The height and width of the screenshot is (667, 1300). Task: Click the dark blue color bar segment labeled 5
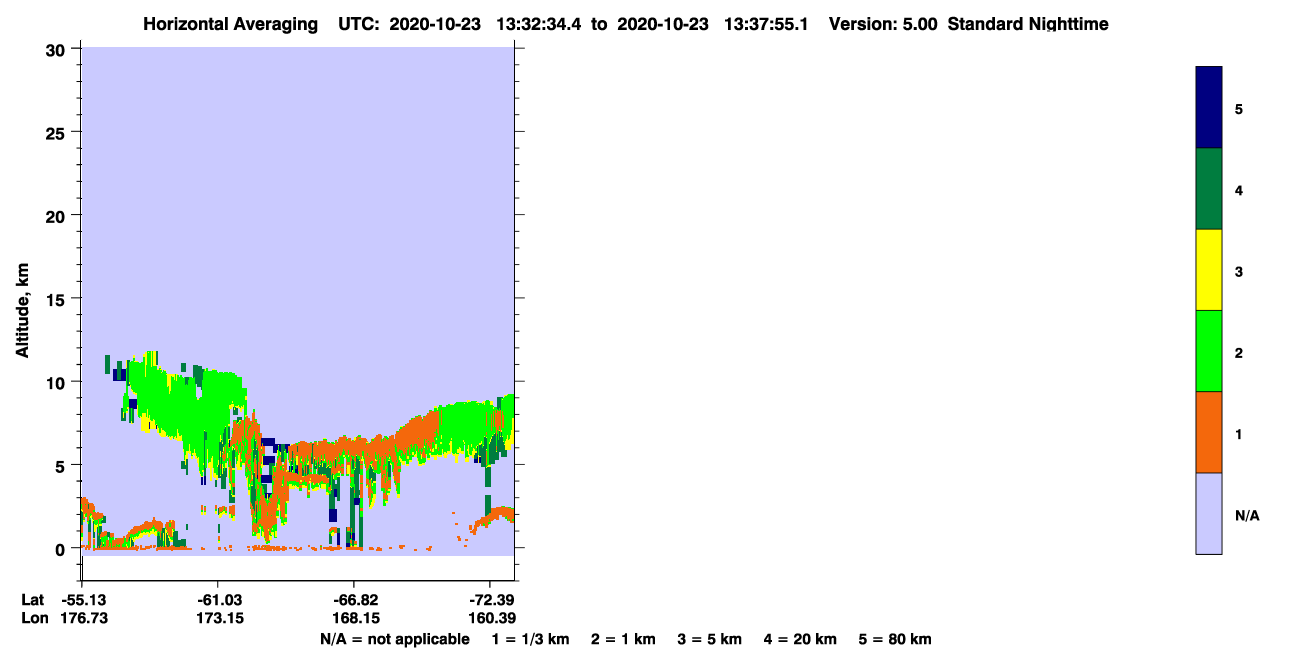click(x=1209, y=108)
